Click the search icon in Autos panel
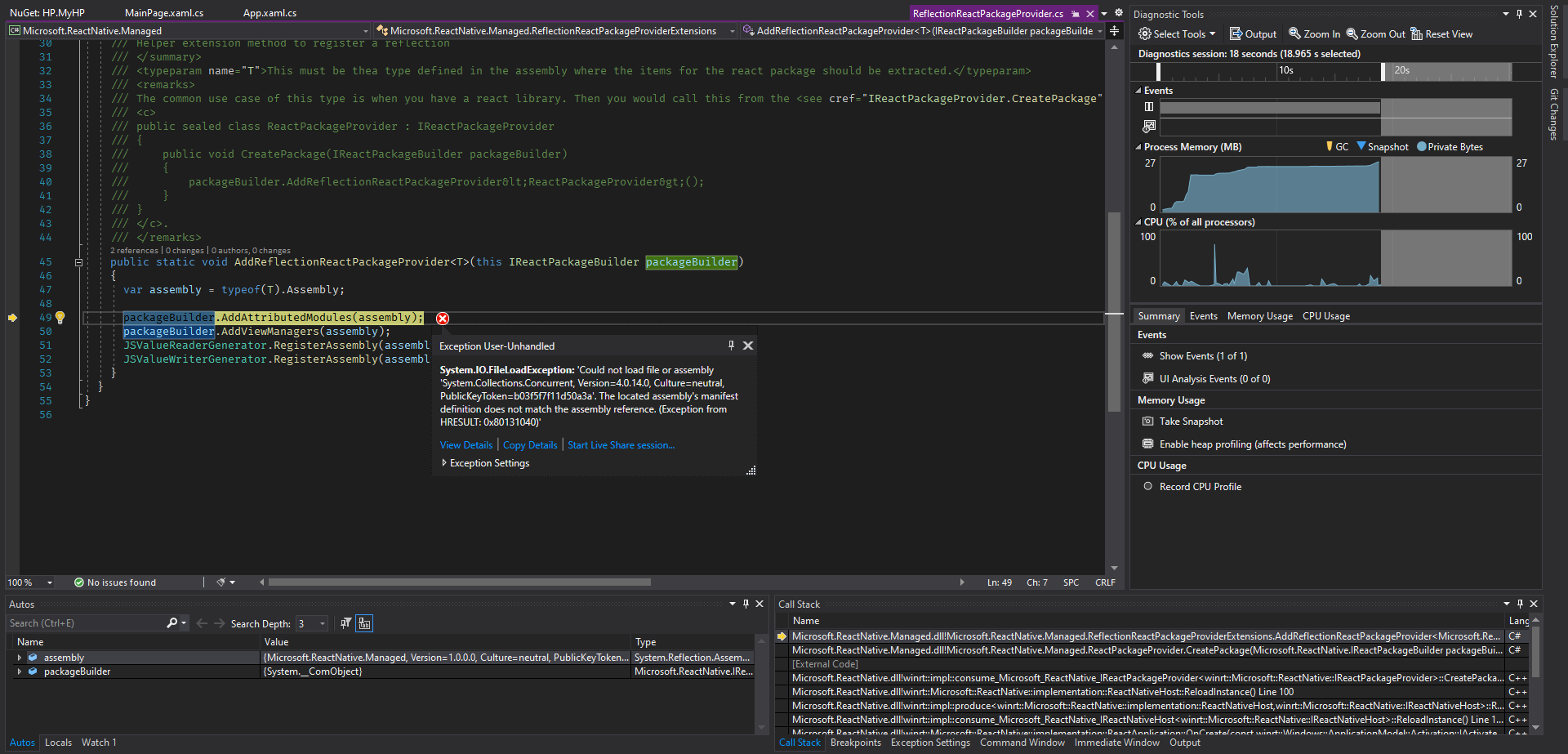The width and height of the screenshot is (1568, 754). click(172, 622)
